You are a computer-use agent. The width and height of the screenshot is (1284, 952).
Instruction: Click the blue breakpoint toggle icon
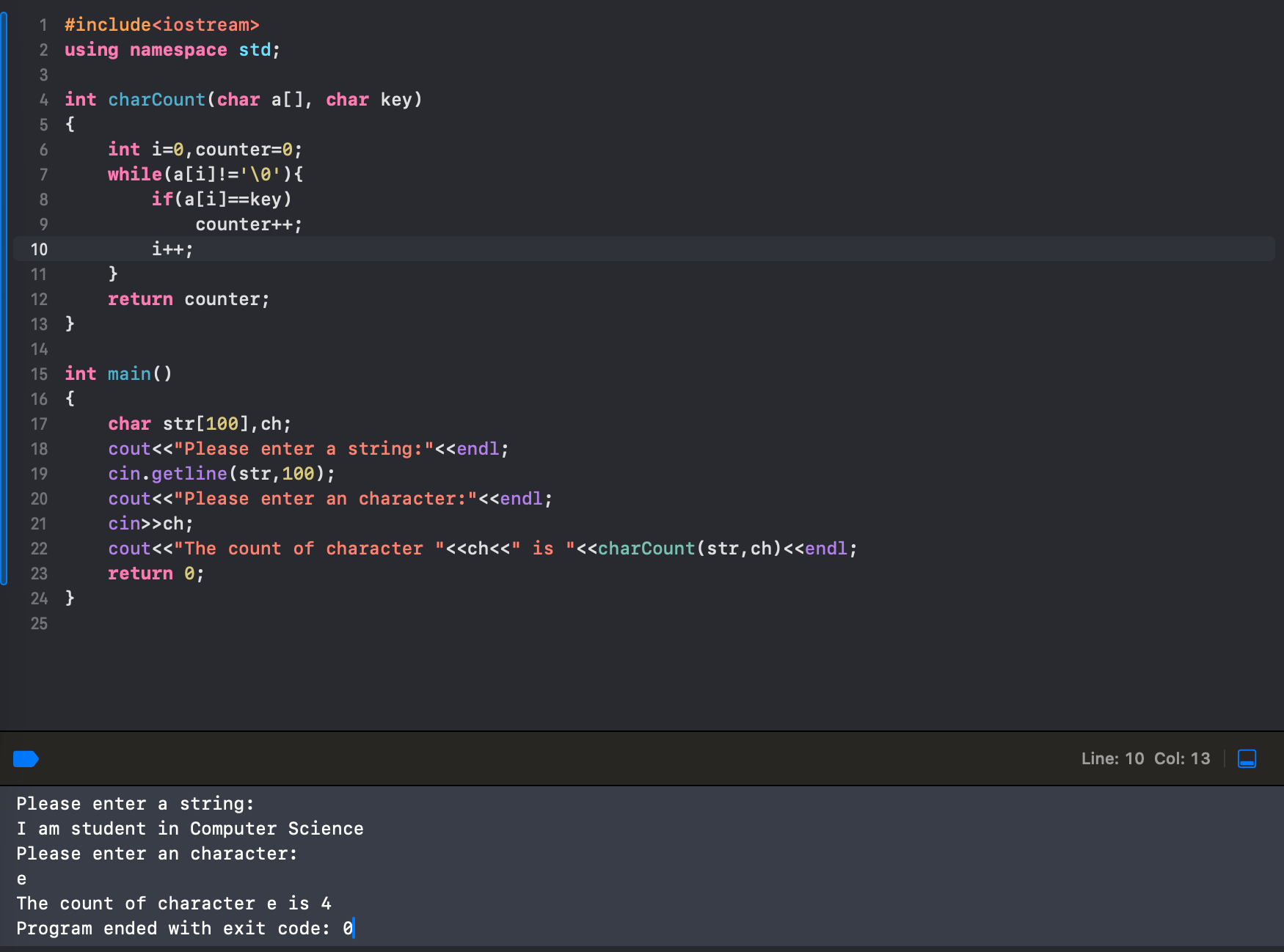click(26, 758)
